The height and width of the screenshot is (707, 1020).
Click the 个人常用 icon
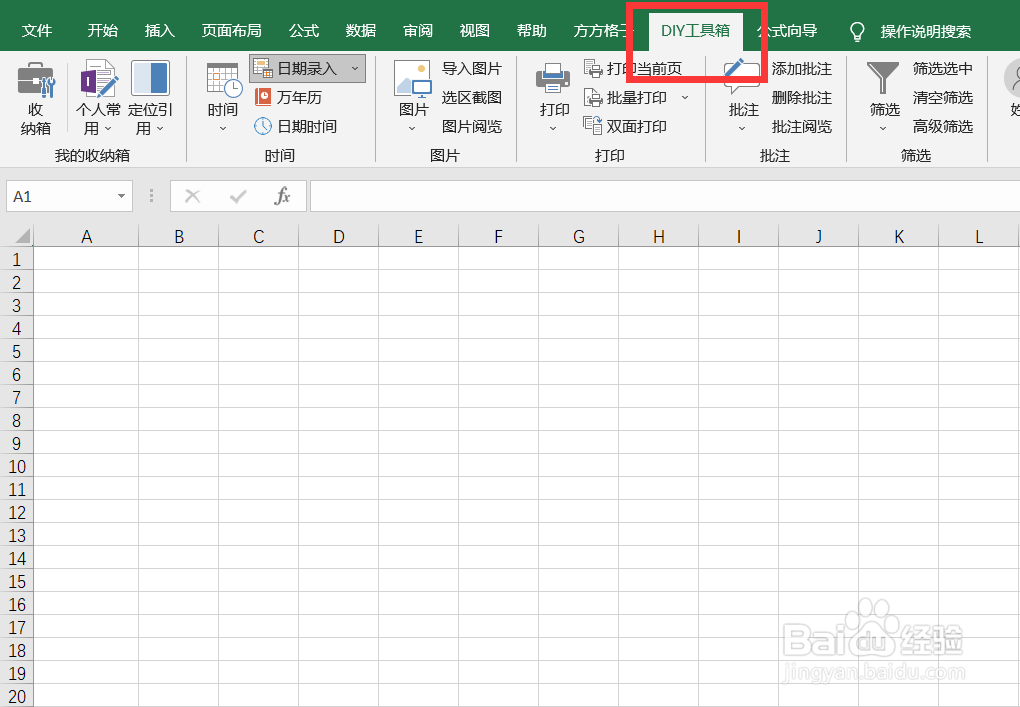tap(98, 79)
